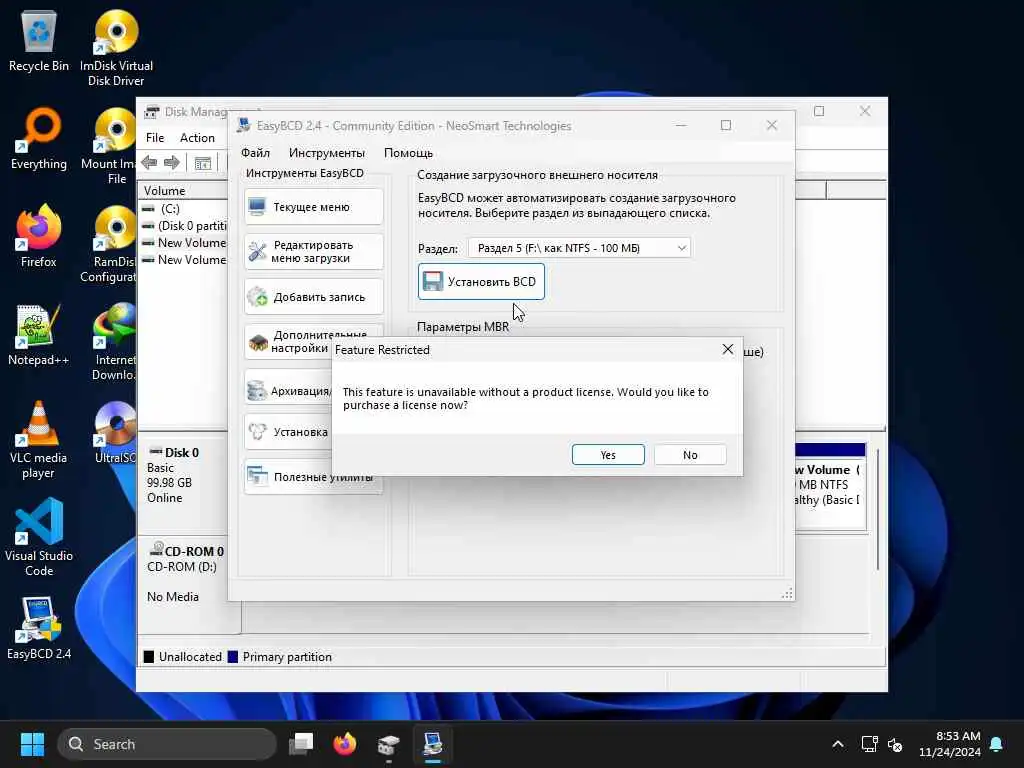
Task: Select Текущее меню sidebar button
Action: [x=313, y=207]
